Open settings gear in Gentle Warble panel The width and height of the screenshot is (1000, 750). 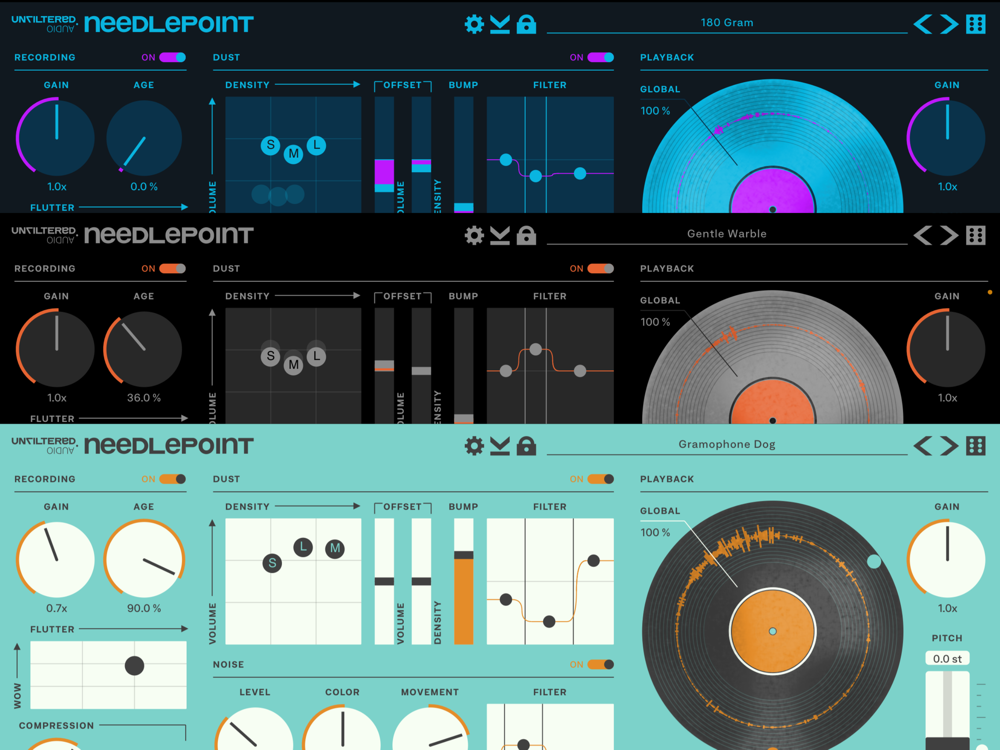tap(474, 235)
